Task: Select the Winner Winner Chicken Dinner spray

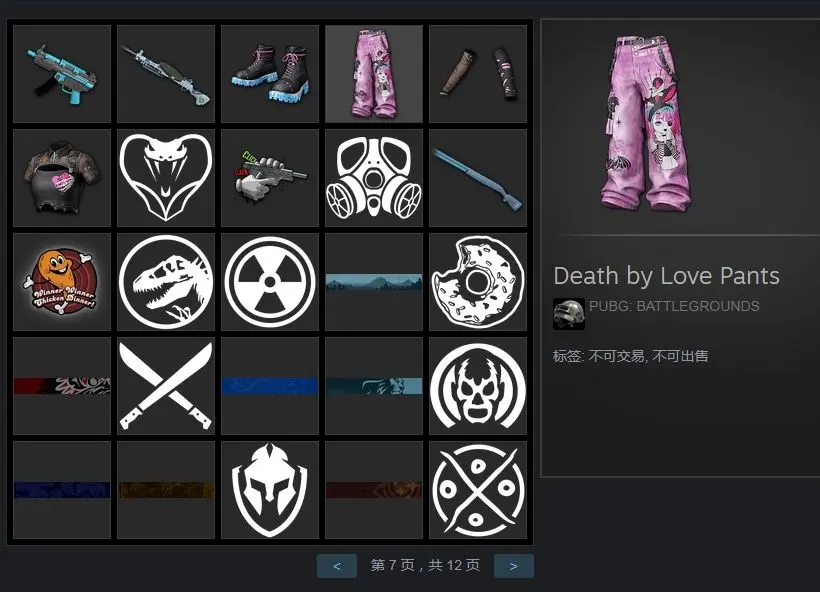Action: [62, 282]
